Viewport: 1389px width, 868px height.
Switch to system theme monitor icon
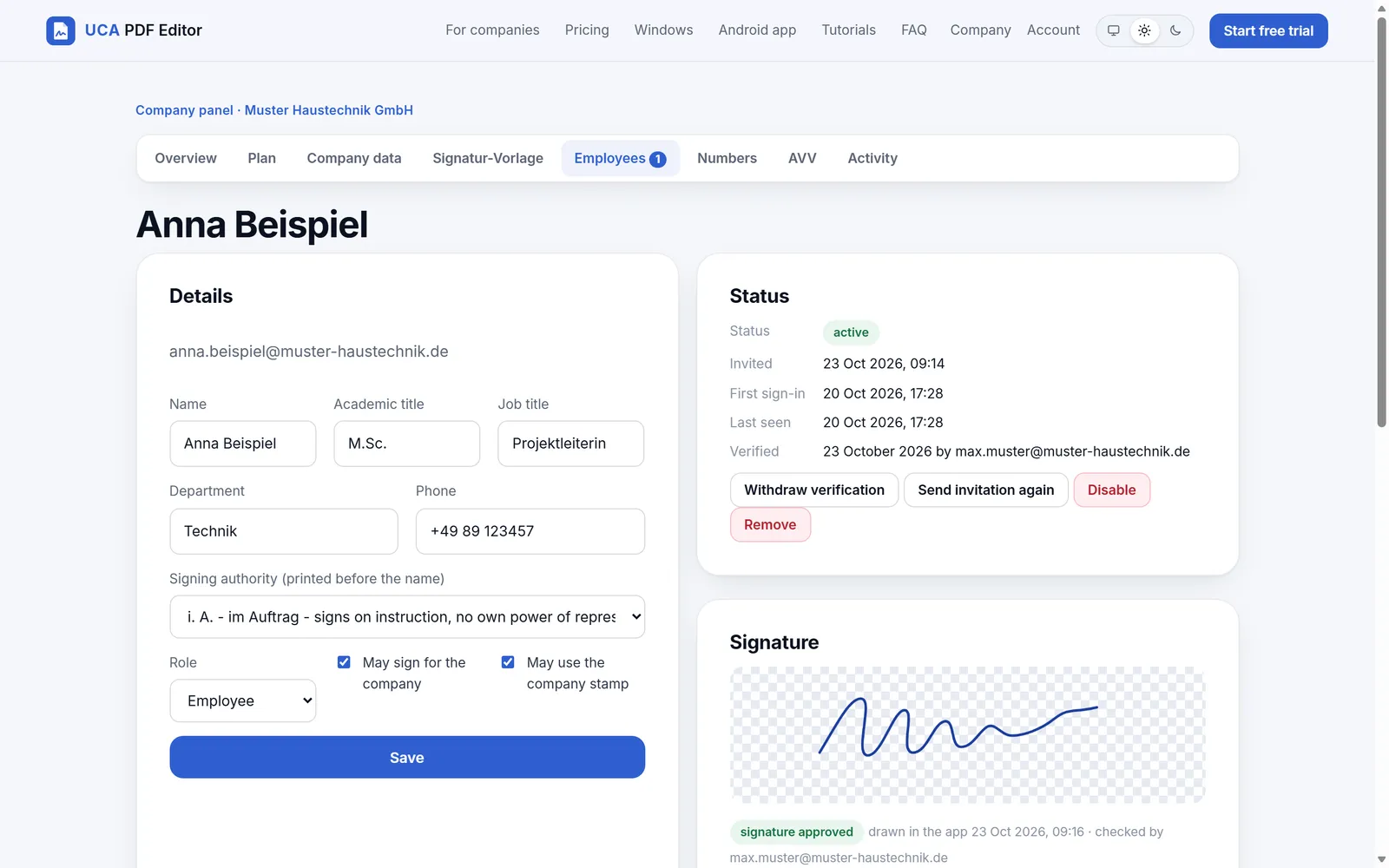click(1114, 30)
